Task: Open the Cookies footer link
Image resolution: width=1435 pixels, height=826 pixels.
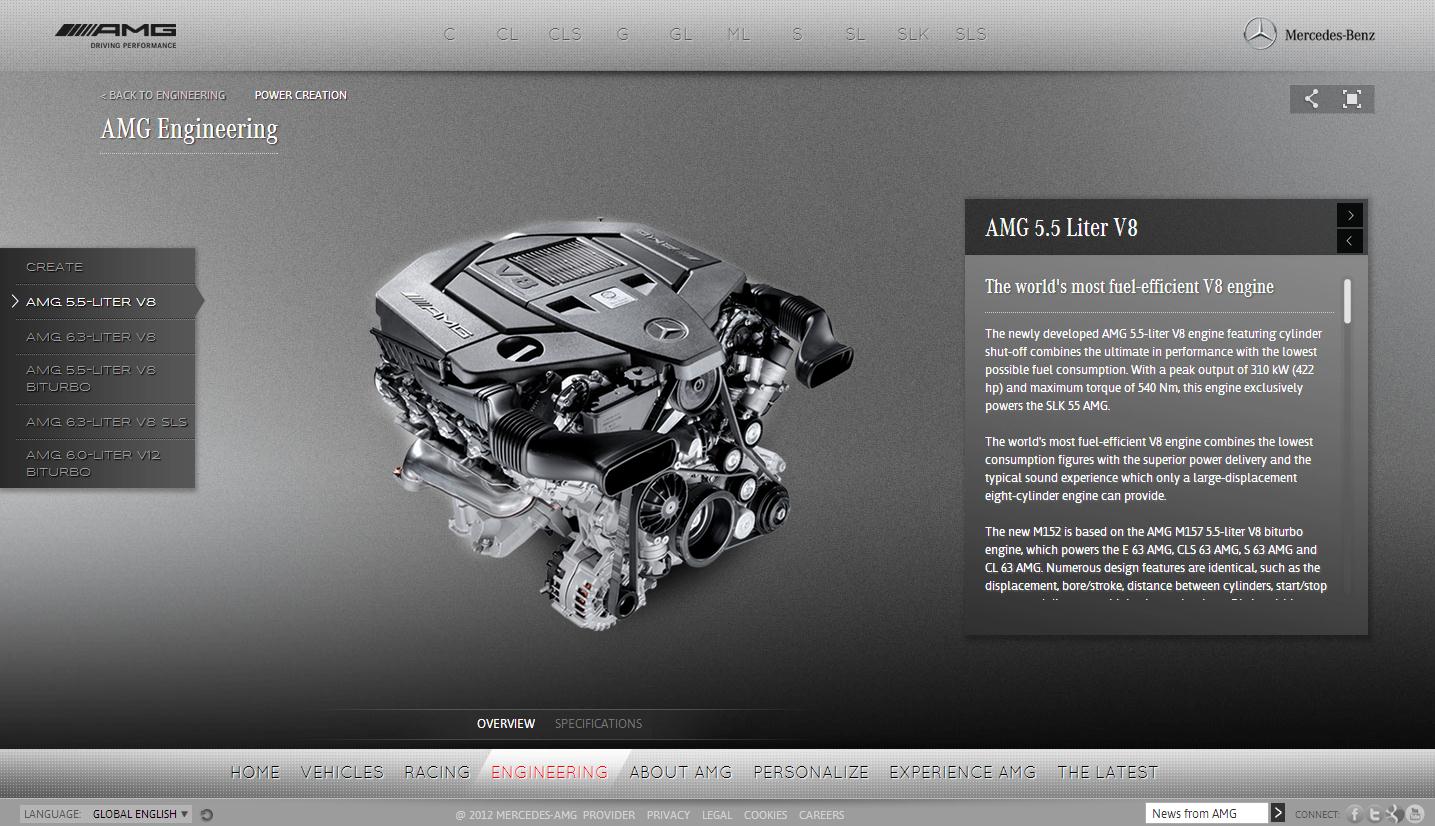Action: pyautogui.click(x=765, y=815)
